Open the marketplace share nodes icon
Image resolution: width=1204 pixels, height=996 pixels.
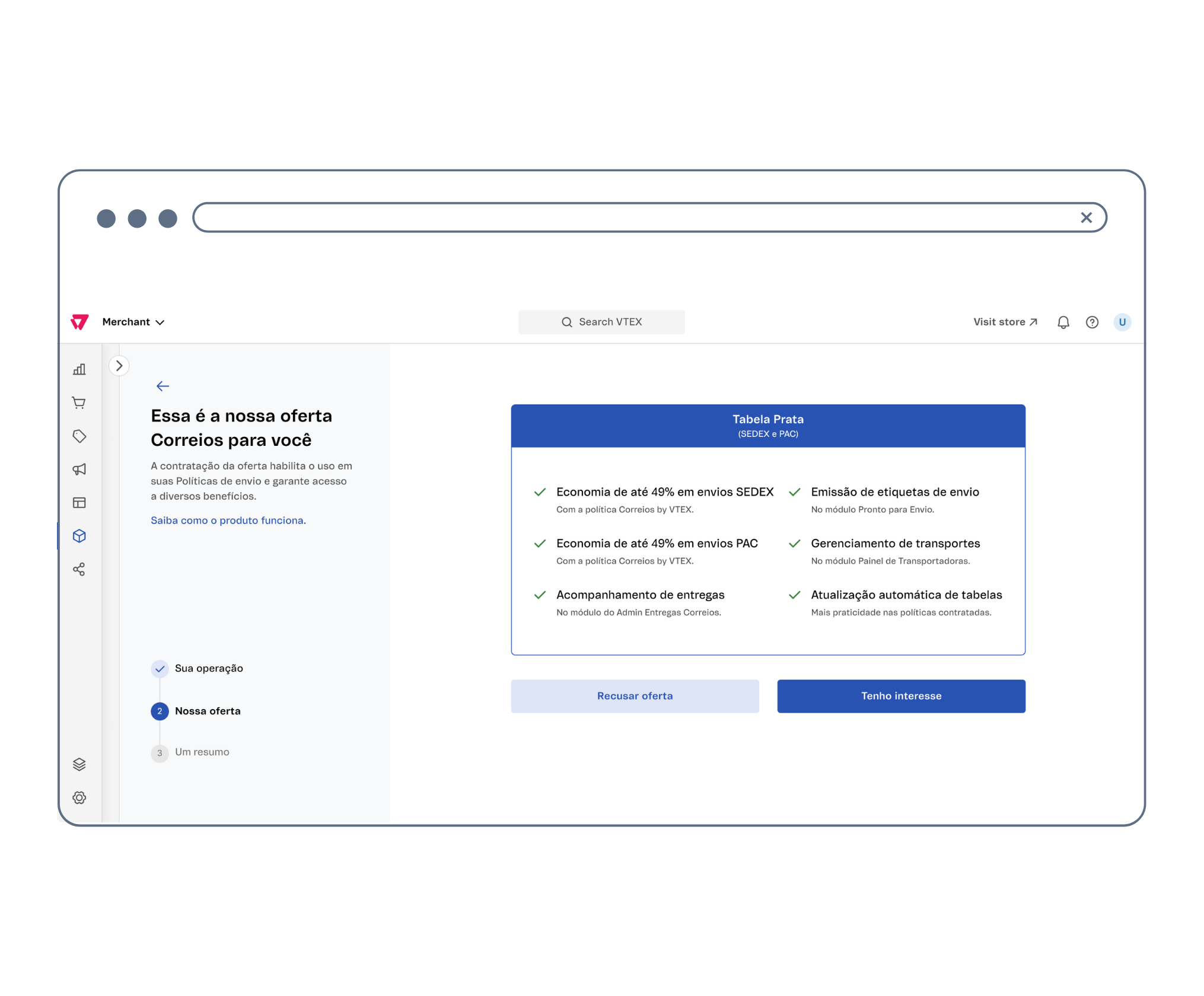click(x=79, y=569)
